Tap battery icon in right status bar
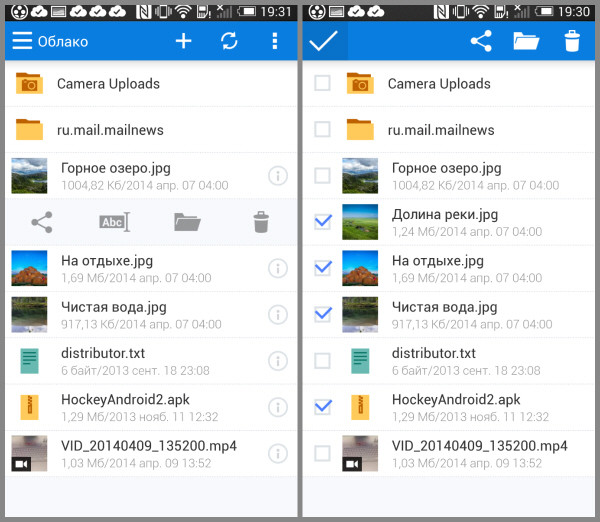Viewport: 600px width, 522px height. [x=544, y=12]
